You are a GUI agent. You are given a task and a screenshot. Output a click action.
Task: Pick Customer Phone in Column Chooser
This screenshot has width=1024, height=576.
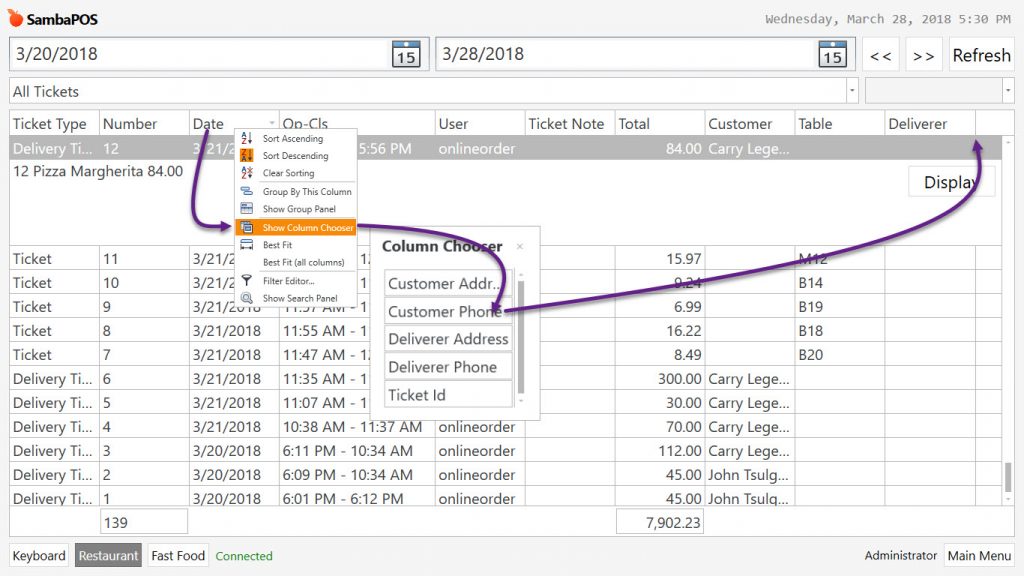[x=448, y=312]
